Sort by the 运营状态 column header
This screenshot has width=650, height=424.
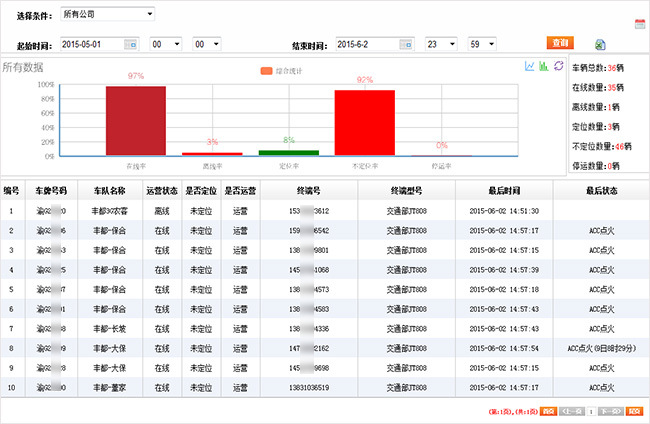[162, 191]
